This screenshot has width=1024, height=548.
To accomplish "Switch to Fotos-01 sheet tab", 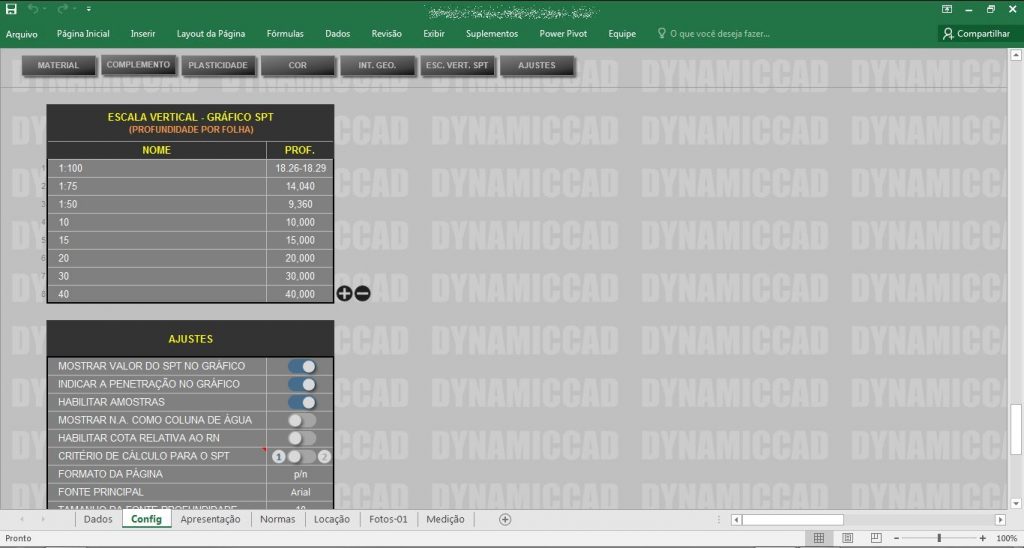I will (388, 519).
